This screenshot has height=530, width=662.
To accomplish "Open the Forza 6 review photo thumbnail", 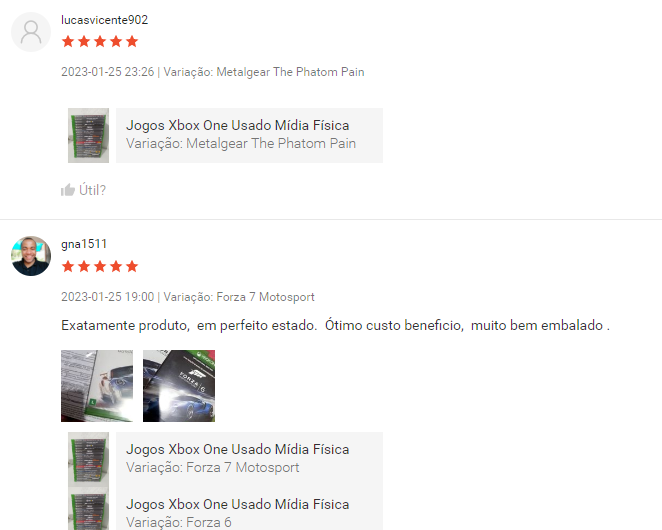I will coord(179,386).
